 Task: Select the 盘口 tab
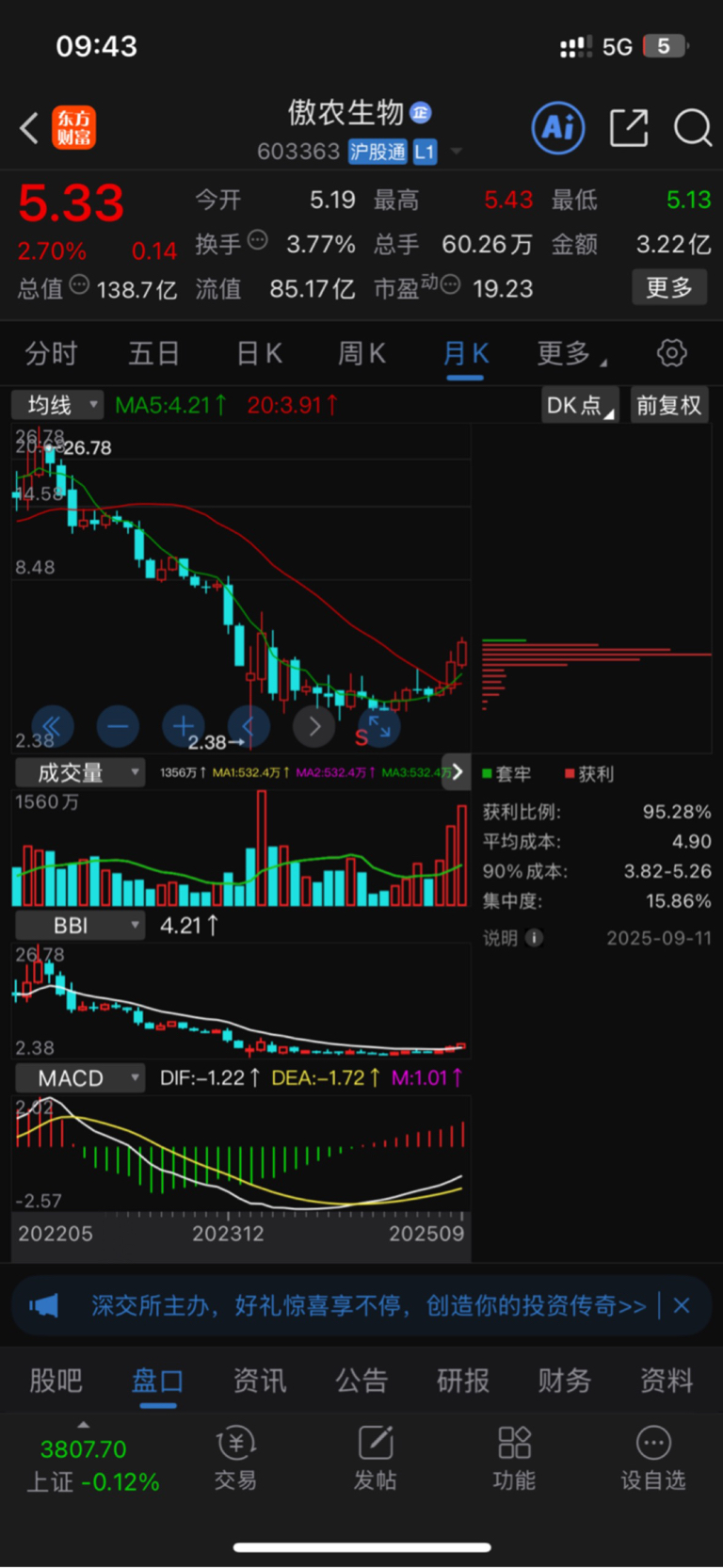[157, 1381]
